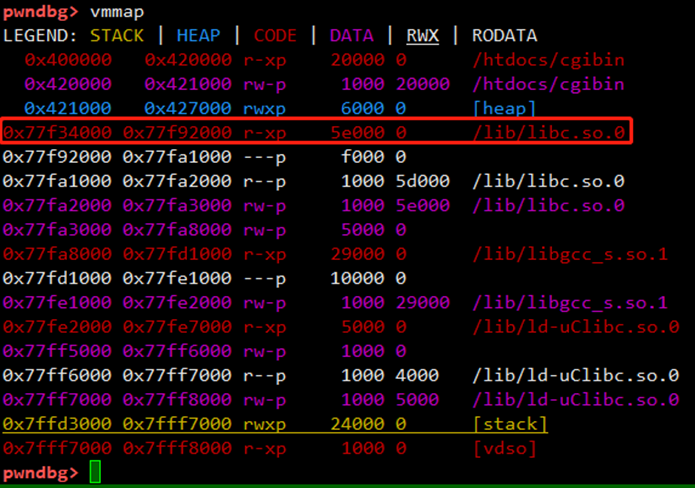This screenshot has width=695, height=488.
Task: Click offset 20000 in the rw-p cgibin row
Action: tap(423, 84)
